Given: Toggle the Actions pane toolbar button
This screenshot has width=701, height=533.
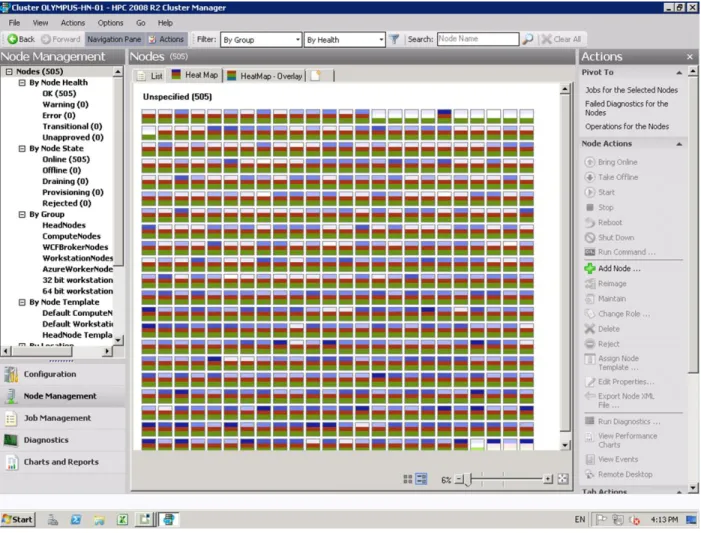Looking at the screenshot, I should click(166, 39).
